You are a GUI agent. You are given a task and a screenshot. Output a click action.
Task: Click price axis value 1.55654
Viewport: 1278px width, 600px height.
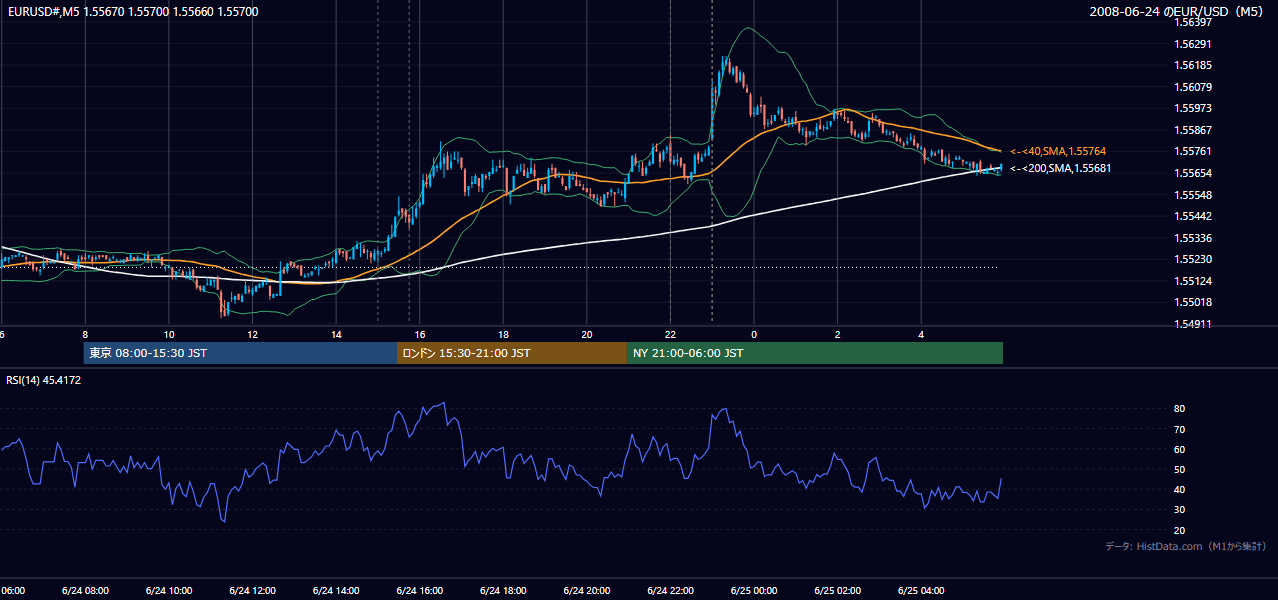[1194, 173]
